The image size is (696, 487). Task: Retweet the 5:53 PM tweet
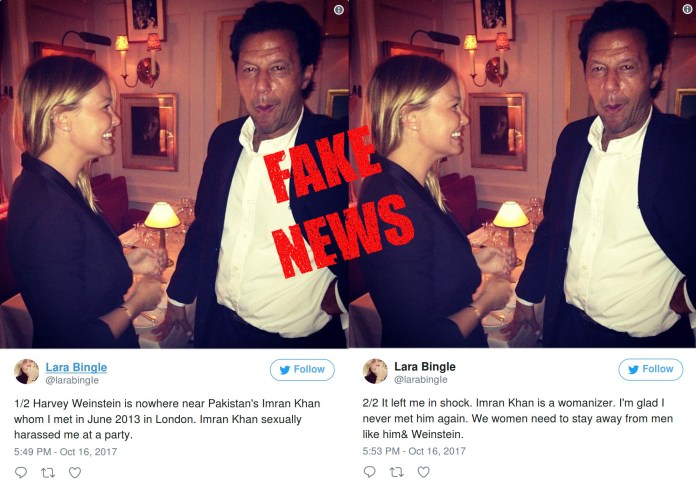396,472
